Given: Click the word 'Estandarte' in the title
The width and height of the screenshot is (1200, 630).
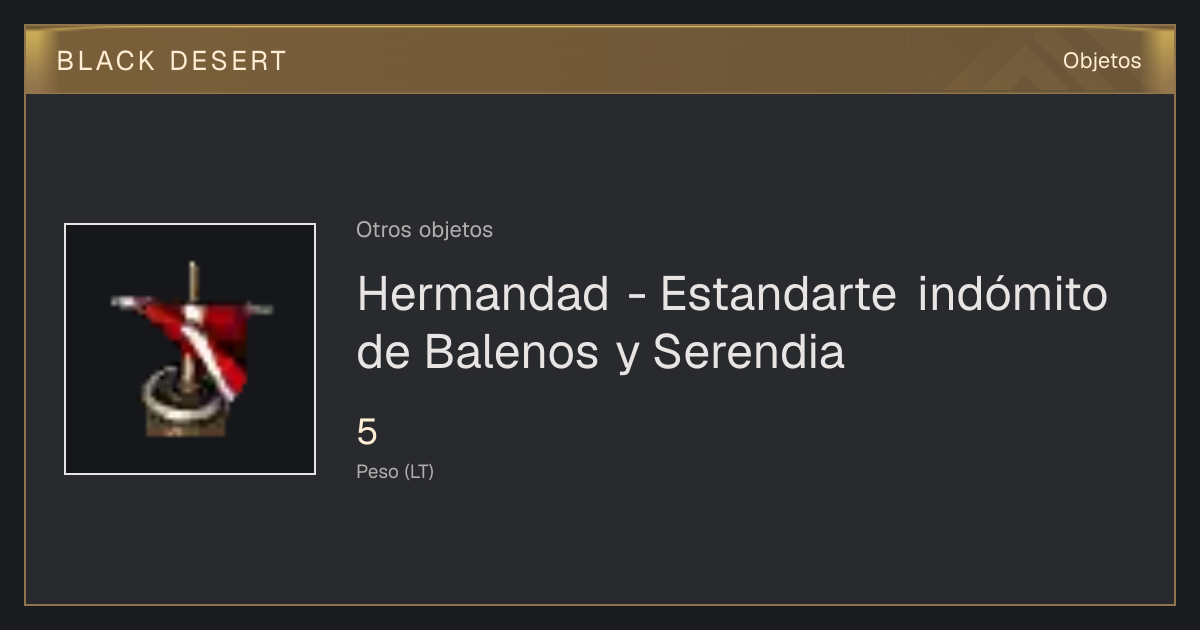Looking at the screenshot, I should (x=778, y=294).
